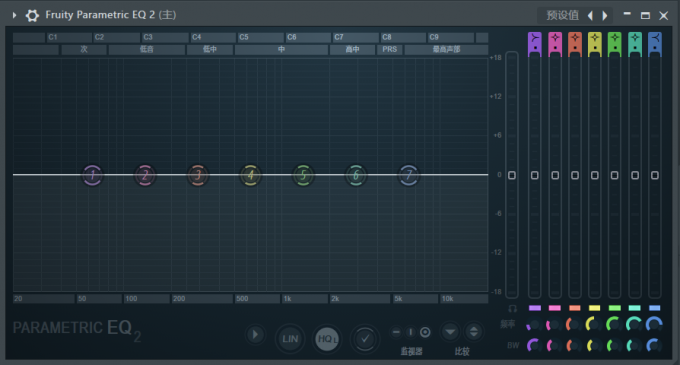
Task: Select EQ band node 6
Action: point(356,175)
